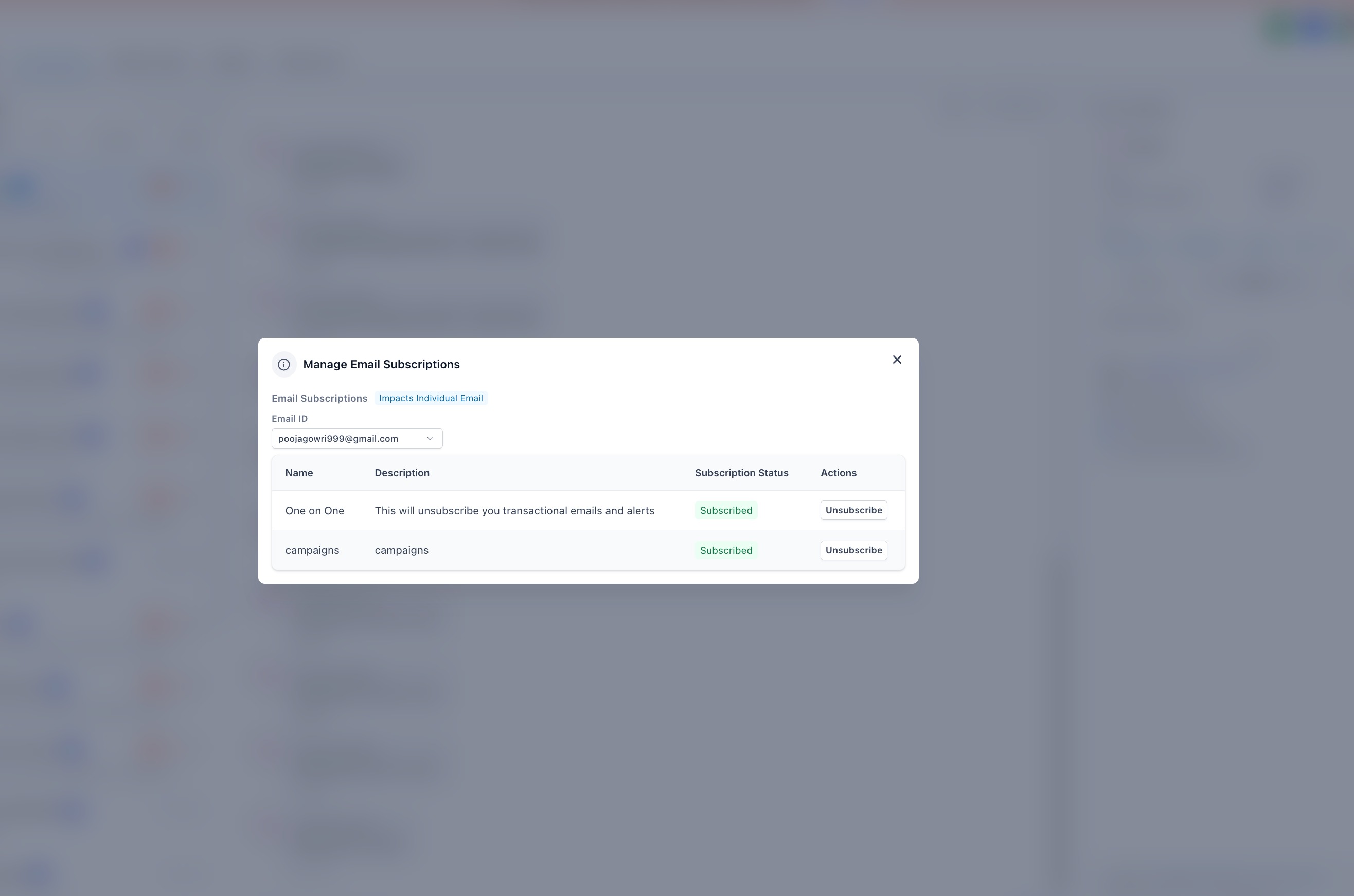The image size is (1354, 896).
Task: Select the campaigns subscription name cell
Action: (312, 551)
